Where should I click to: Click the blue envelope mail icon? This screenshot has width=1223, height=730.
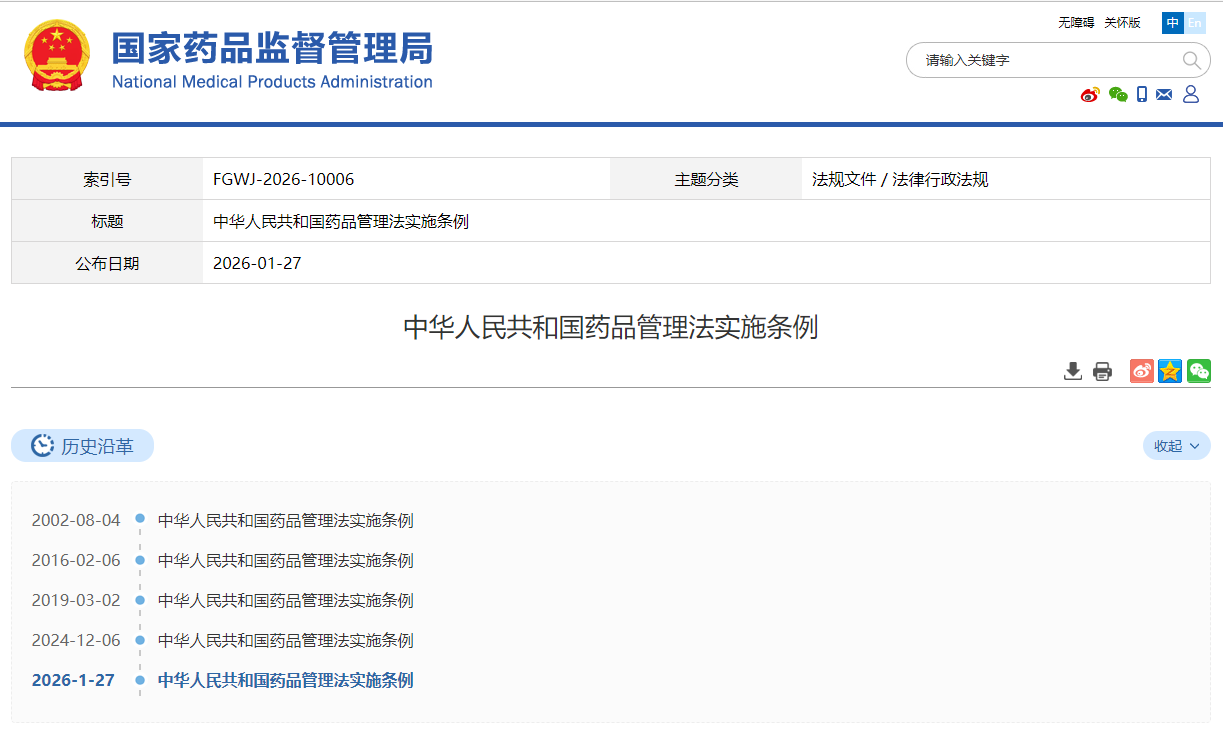pyautogui.click(x=1164, y=95)
